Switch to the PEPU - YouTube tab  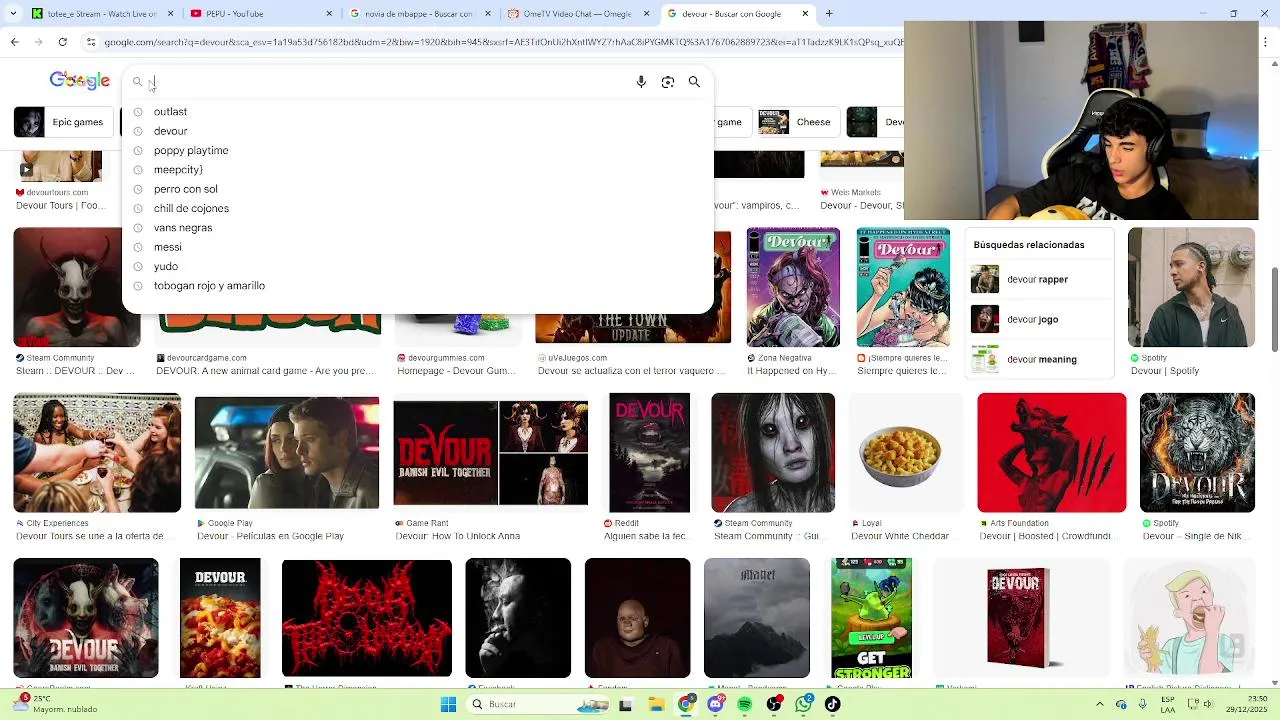point(262,14)
